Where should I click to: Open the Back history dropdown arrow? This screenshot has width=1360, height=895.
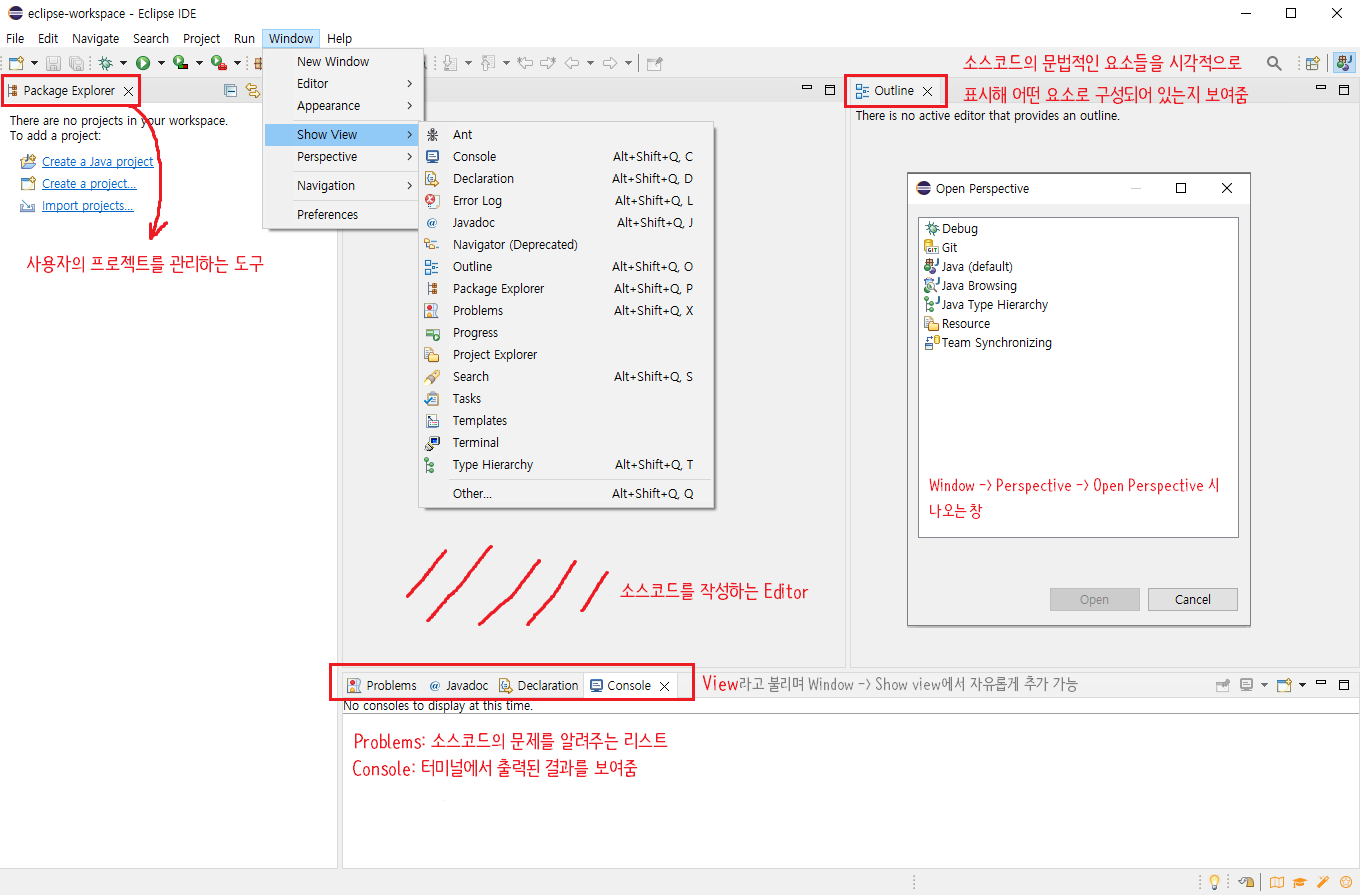click(x=590, y=63)
